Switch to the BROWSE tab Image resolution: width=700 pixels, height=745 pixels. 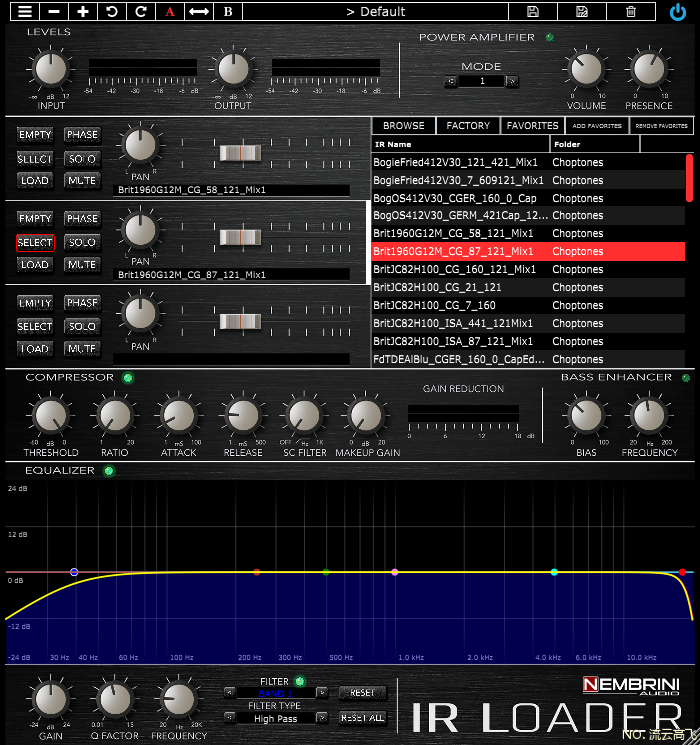click(x=403, y=125)
